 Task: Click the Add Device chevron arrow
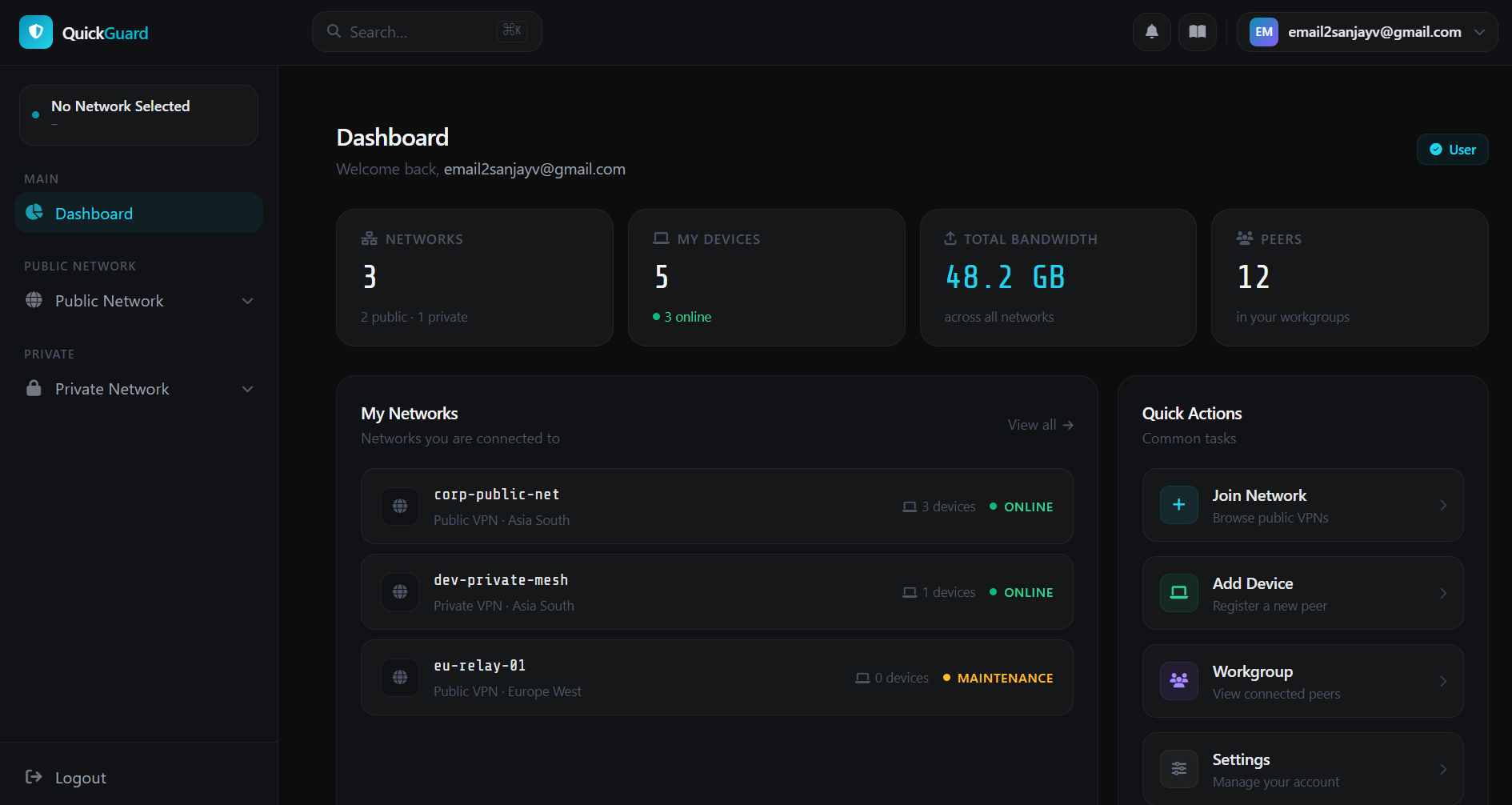coord(1443,593)
